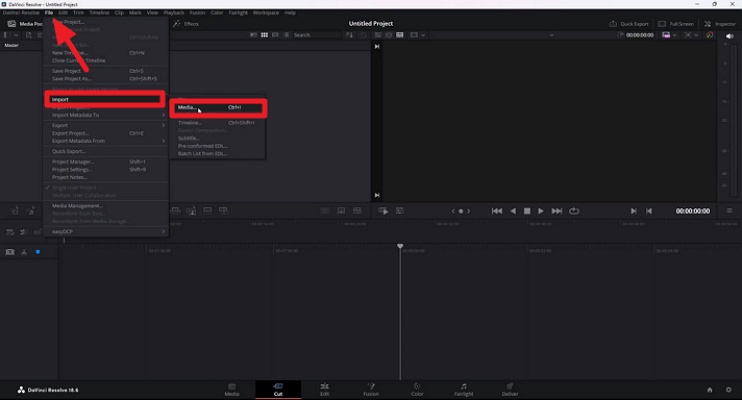Image resolution: width=742 pixels, height=400 pixels.
Task: Switch to the Fusion page
Action: click(371, 390)
